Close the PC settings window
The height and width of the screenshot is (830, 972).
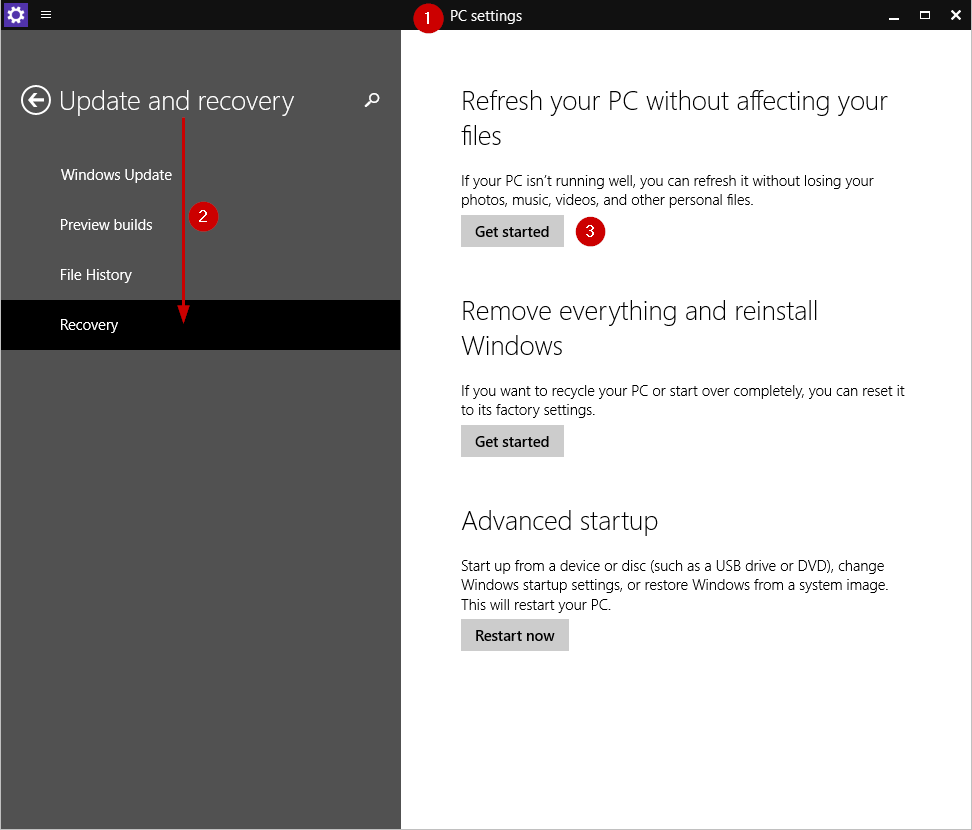[955, 15]
